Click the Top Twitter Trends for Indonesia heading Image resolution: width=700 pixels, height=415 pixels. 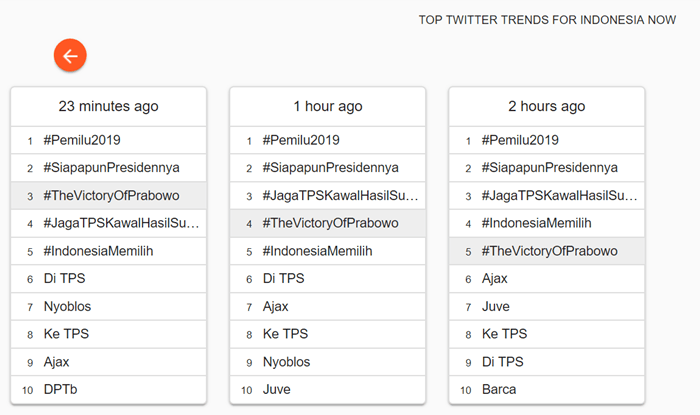(547, 20)
